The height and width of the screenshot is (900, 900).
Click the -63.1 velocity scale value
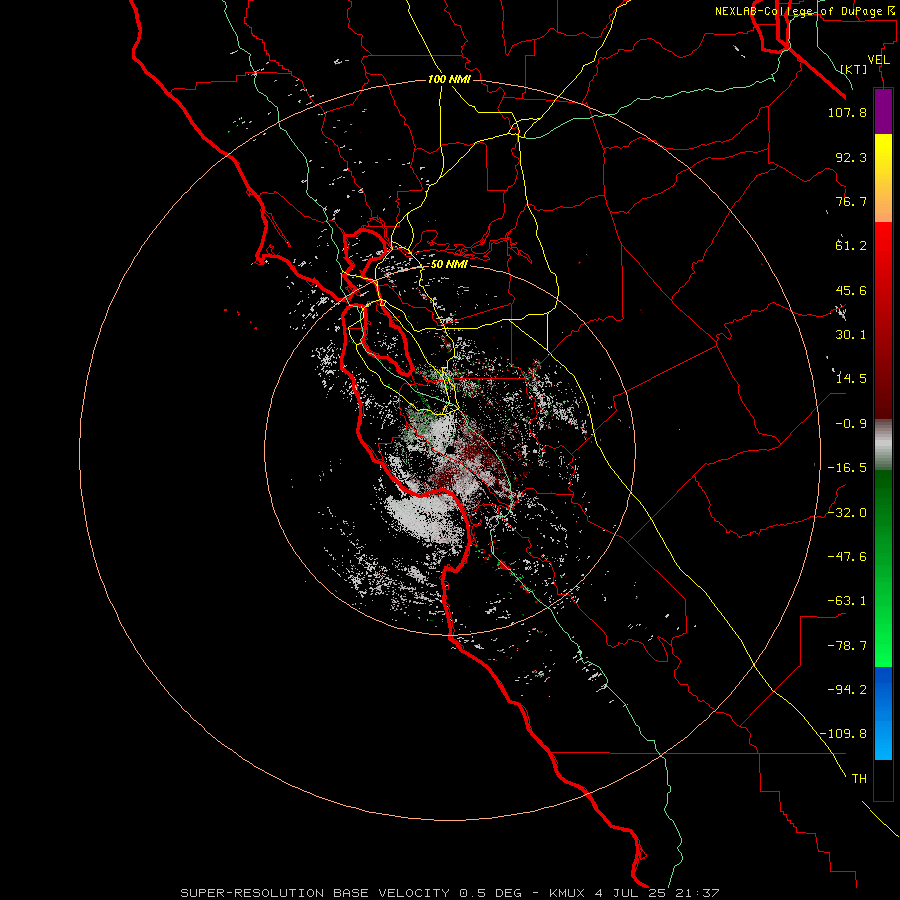coord(847,601)
